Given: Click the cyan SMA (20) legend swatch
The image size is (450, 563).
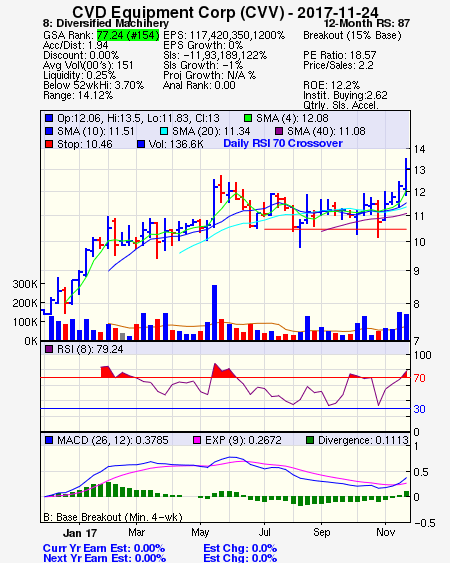Looking at the screenshot, I should point(164,131).
